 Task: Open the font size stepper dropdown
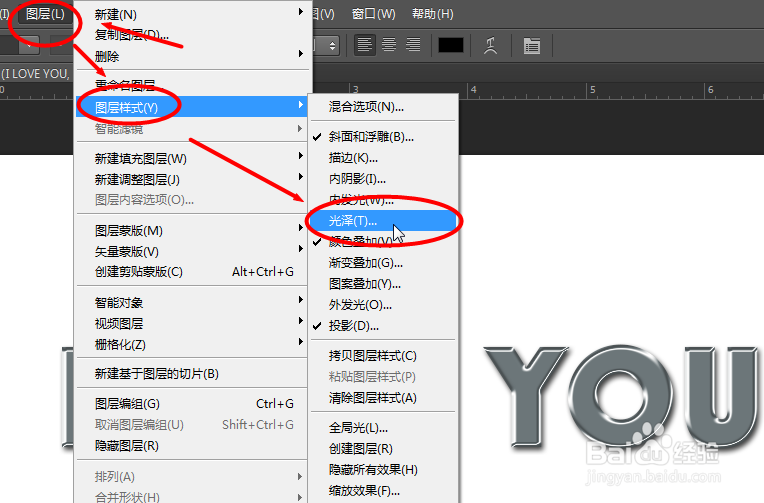click(331, 46)
